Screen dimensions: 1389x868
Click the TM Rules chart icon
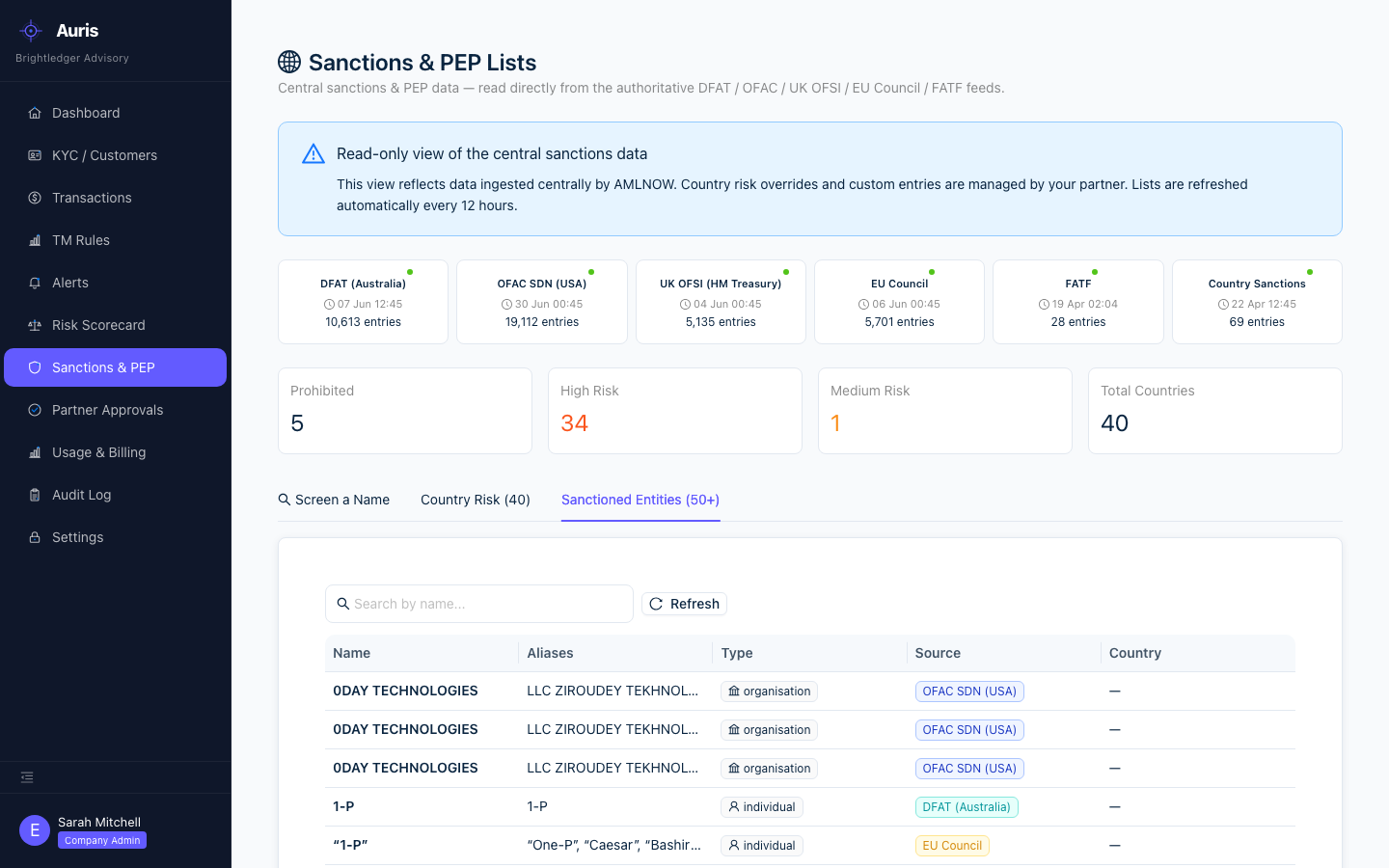click(x=35, y=240)
